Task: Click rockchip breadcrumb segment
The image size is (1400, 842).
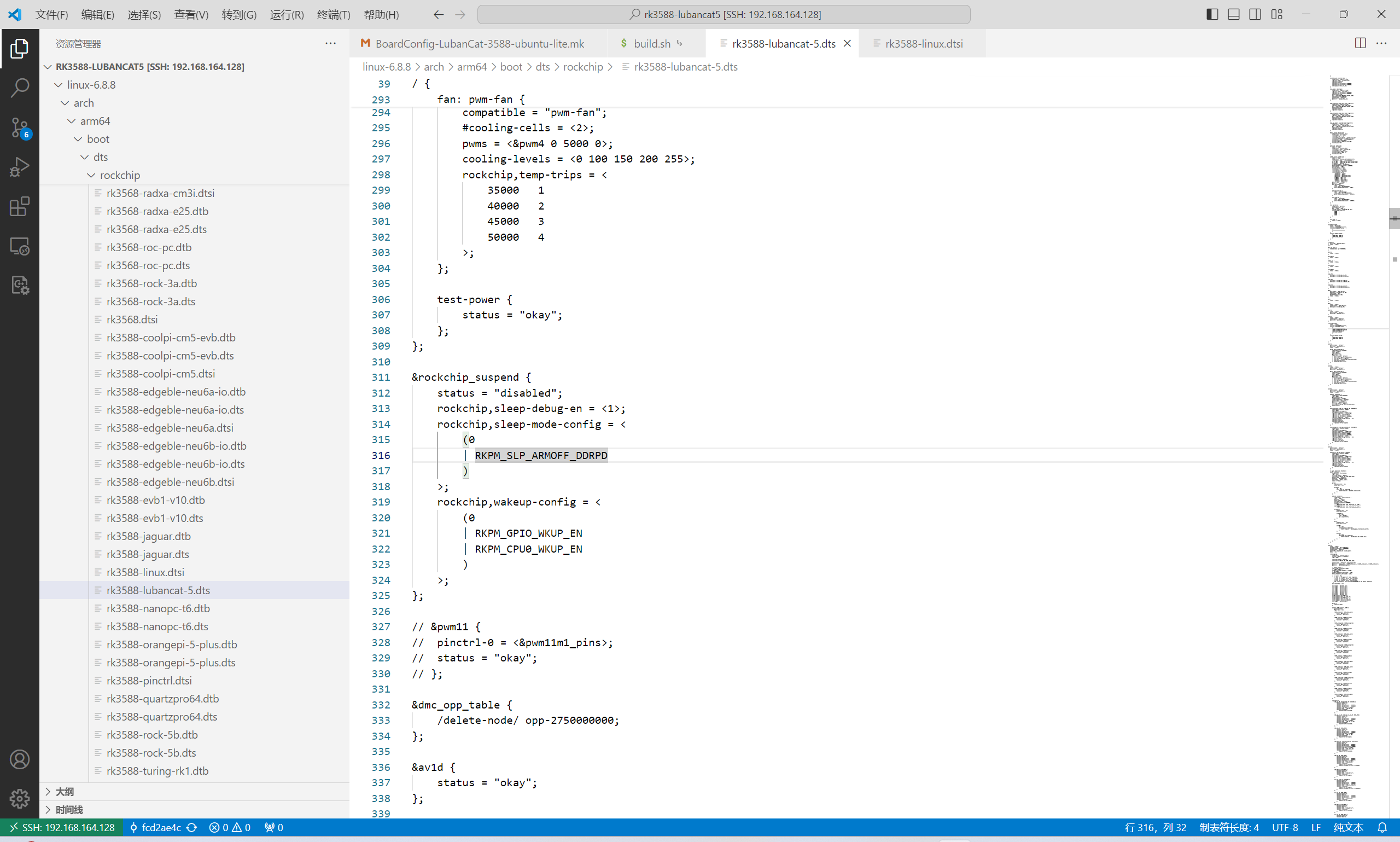Action: tap(583, 66)
